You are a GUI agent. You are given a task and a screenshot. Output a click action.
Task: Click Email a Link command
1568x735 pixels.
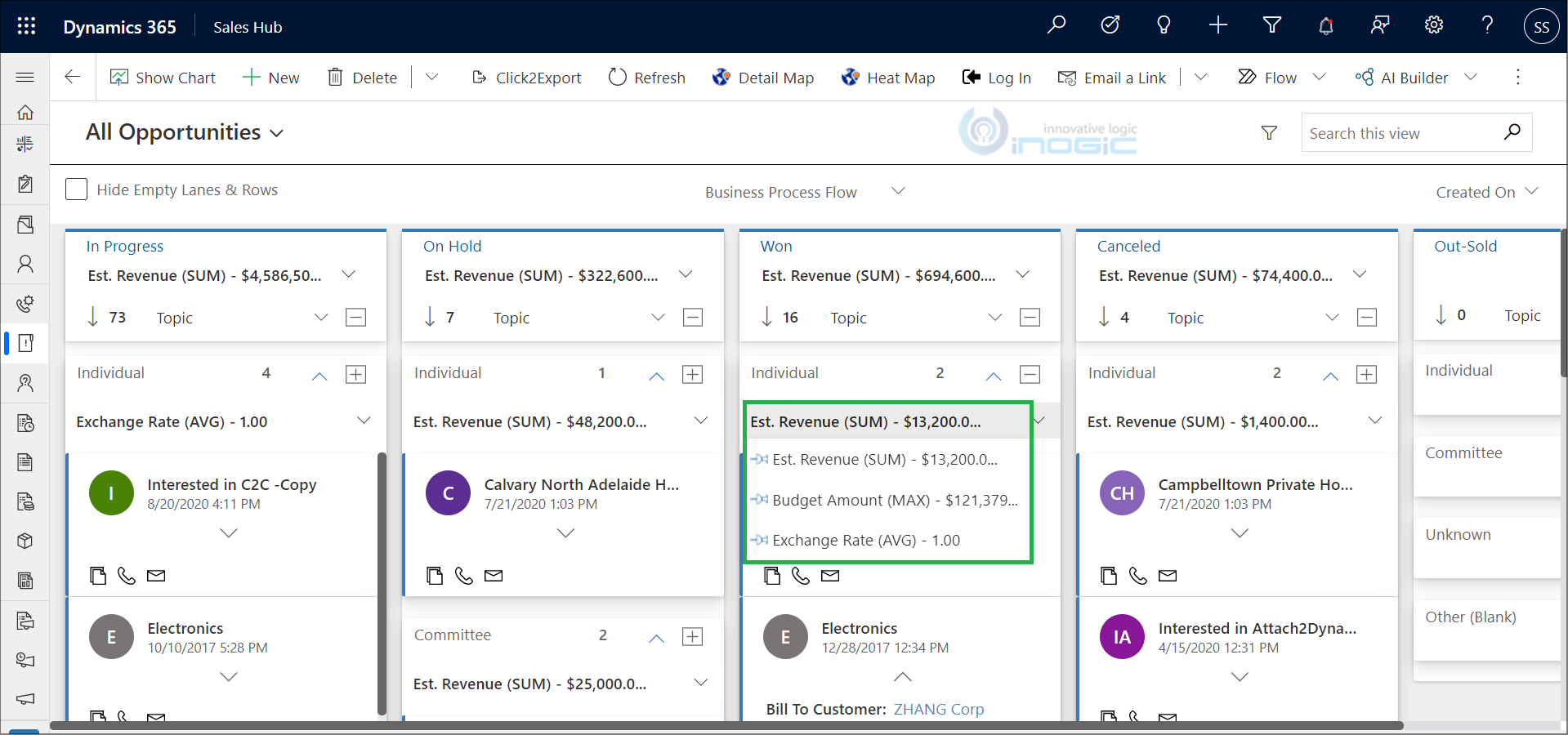(1112, 78)
